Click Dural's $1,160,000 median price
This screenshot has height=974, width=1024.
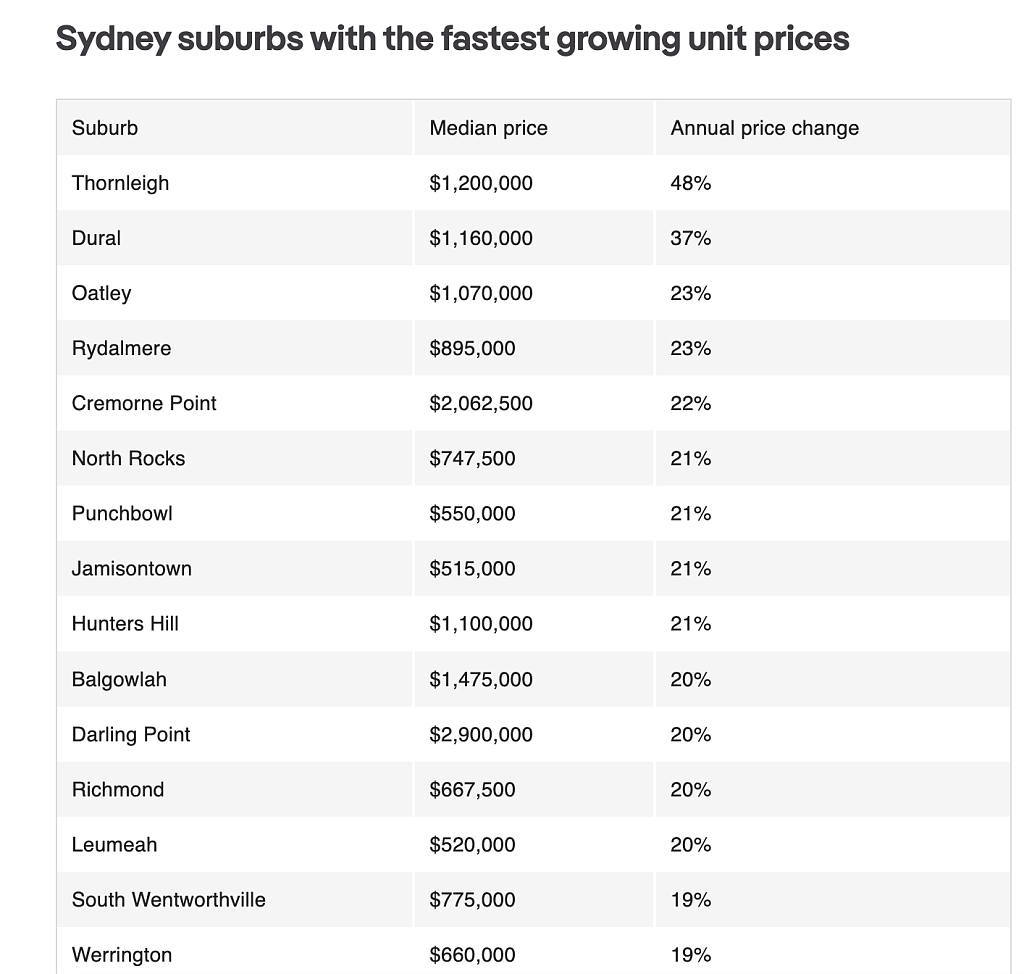point(481,238)
